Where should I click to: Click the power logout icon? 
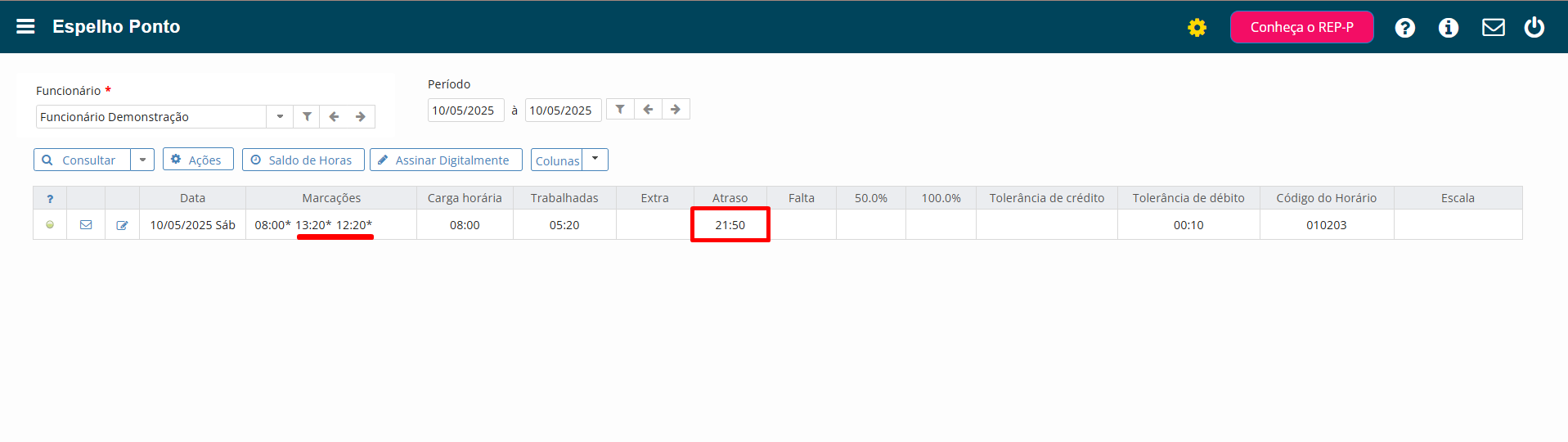click(x=1534, y=27)
